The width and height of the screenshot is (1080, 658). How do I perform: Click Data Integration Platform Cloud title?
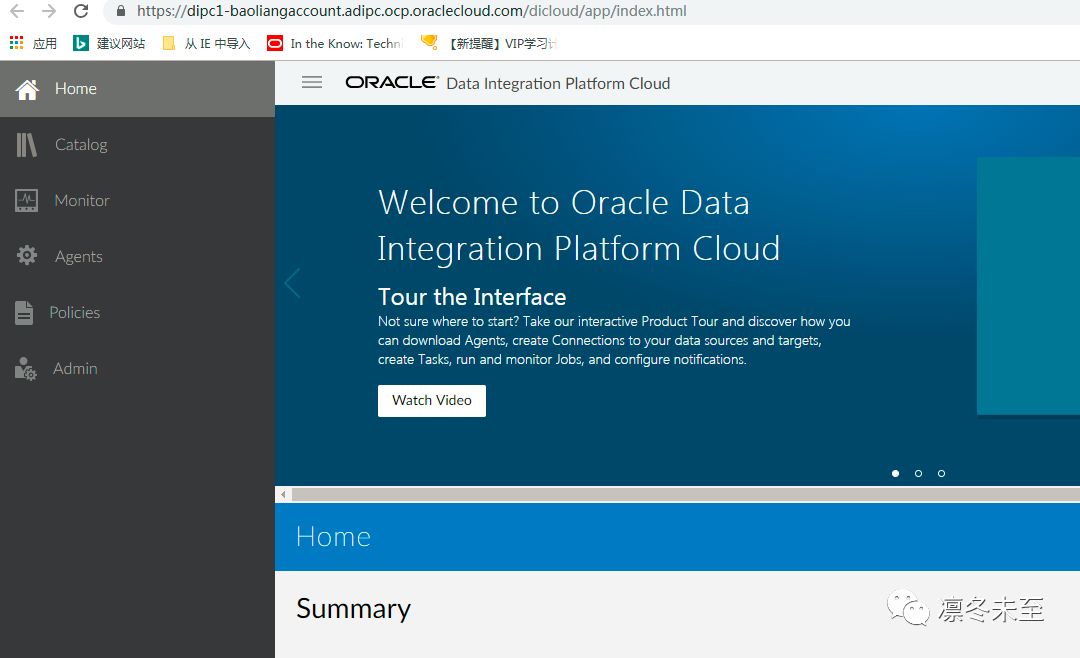click(x=558, y=83)
